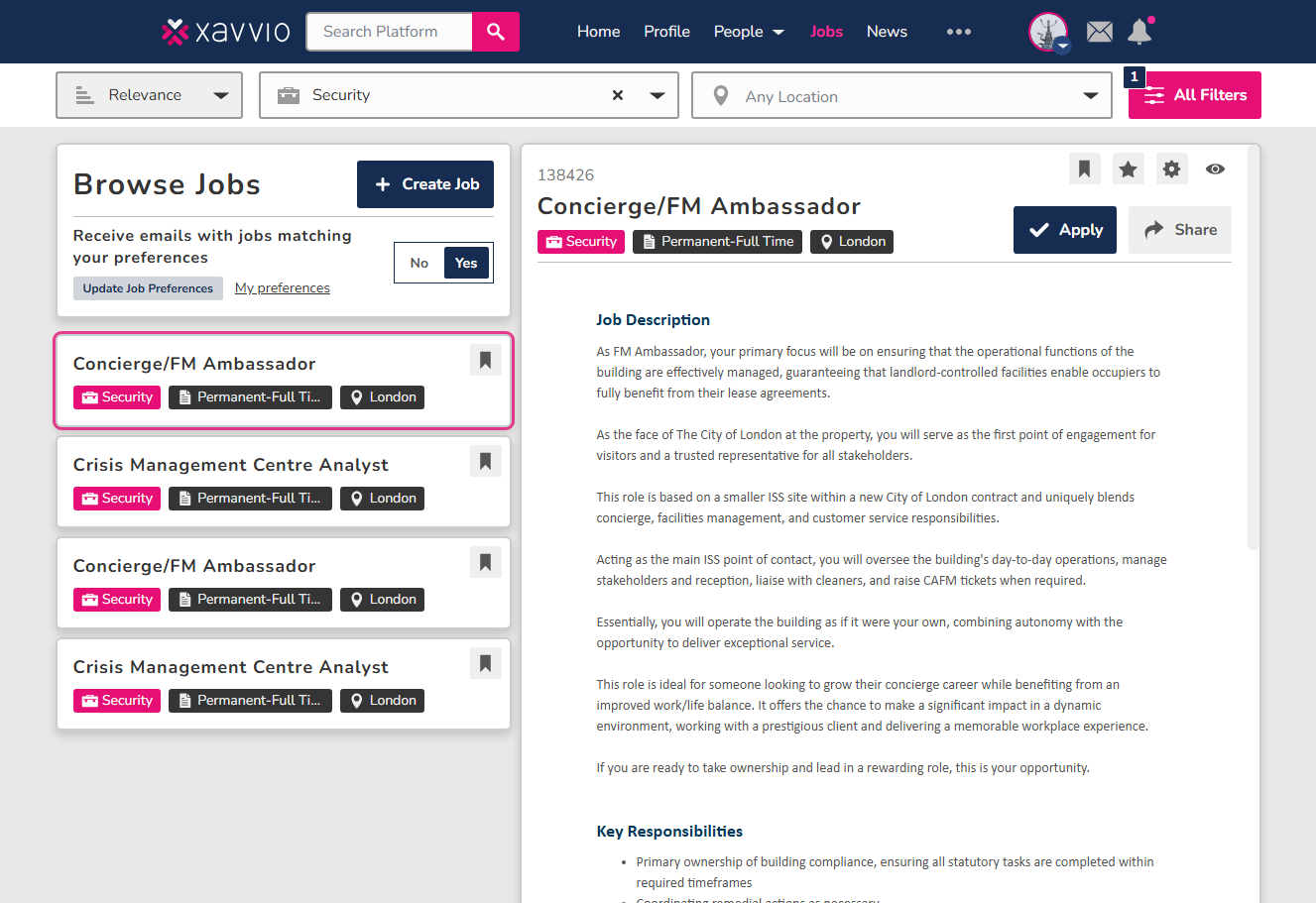This screenshot has height=903, width=1316.
Task: Open the Any Location dropdown
Action: tap(901, 95)
